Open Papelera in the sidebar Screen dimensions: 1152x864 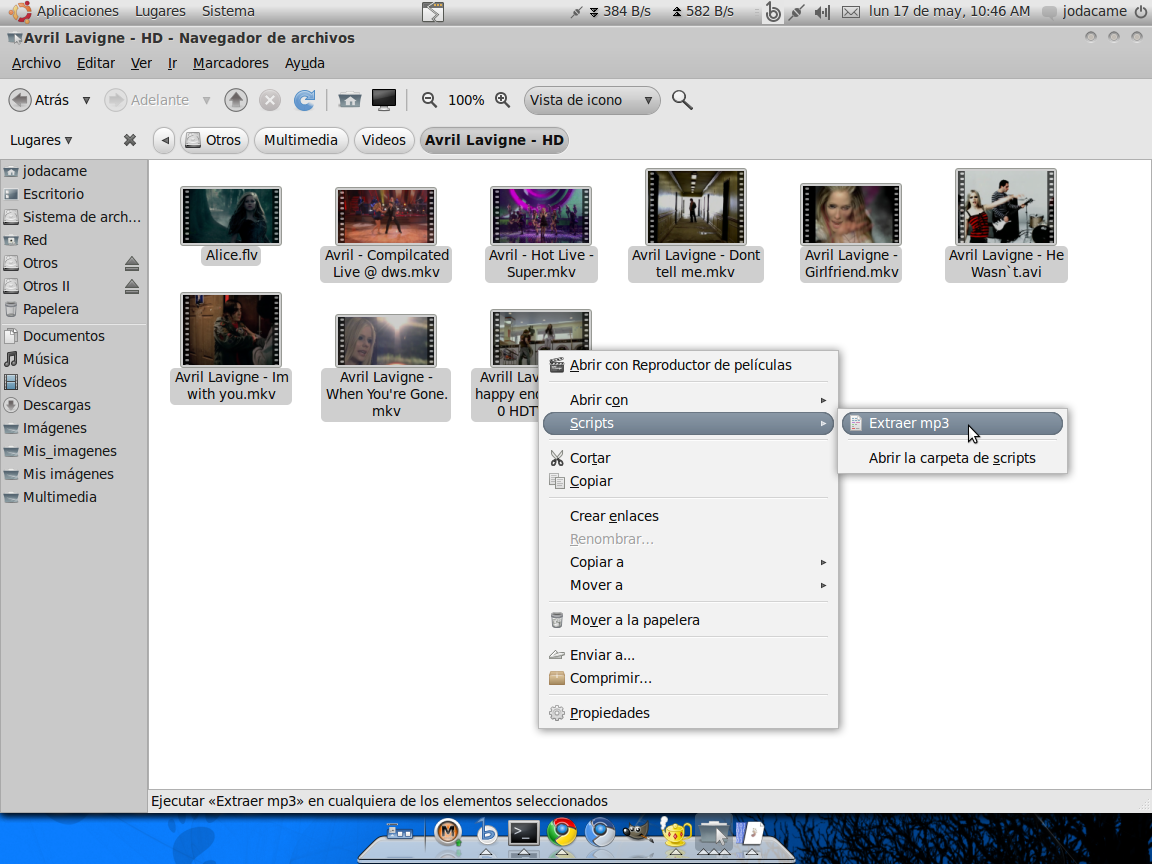(50, 309)
